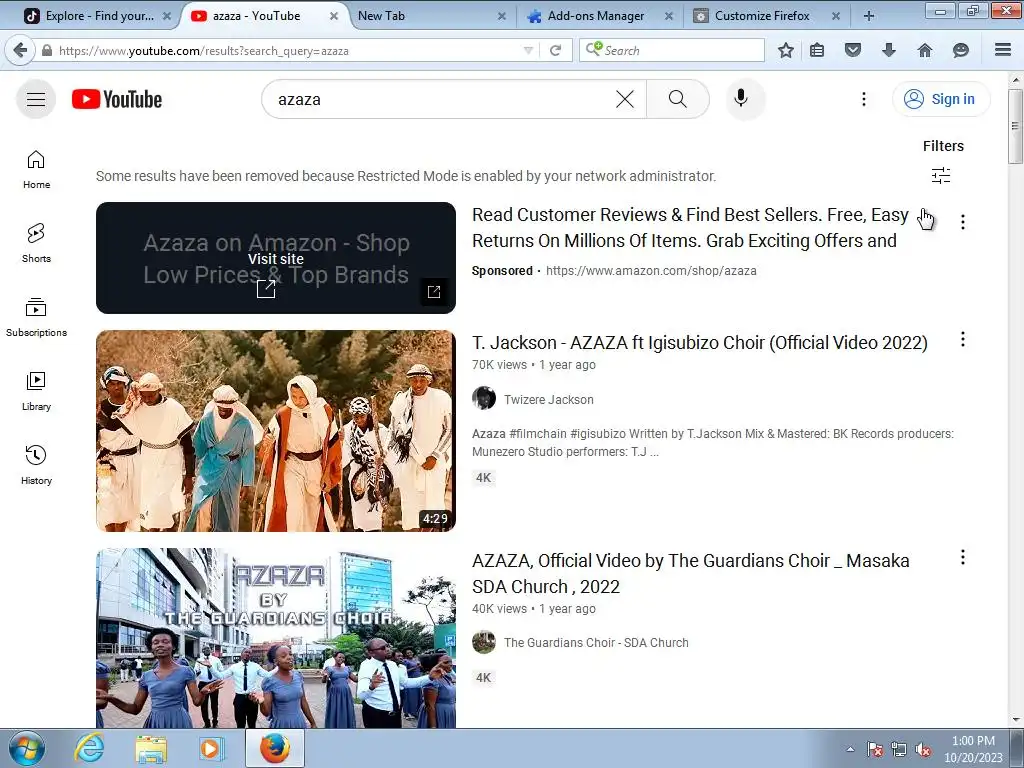Open Windows Start menu
The height and width of the screenshot is (768, 1024).
click(27, 748)
